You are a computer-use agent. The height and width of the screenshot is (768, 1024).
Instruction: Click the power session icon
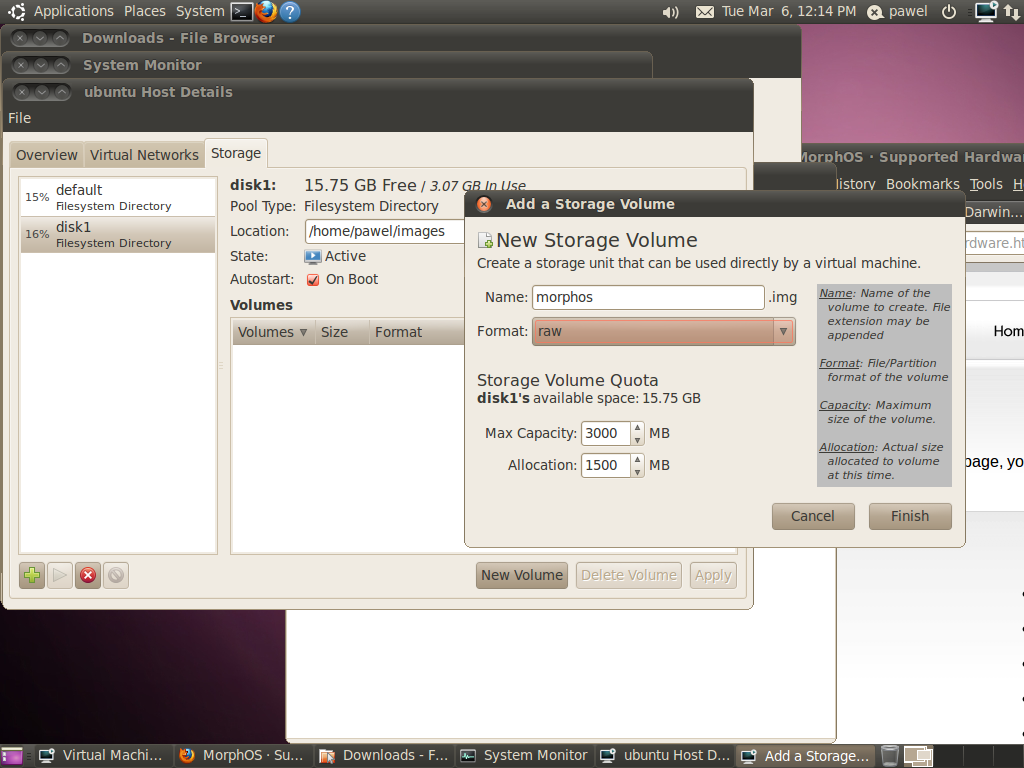pyautogui.click(x=949, y=12)
